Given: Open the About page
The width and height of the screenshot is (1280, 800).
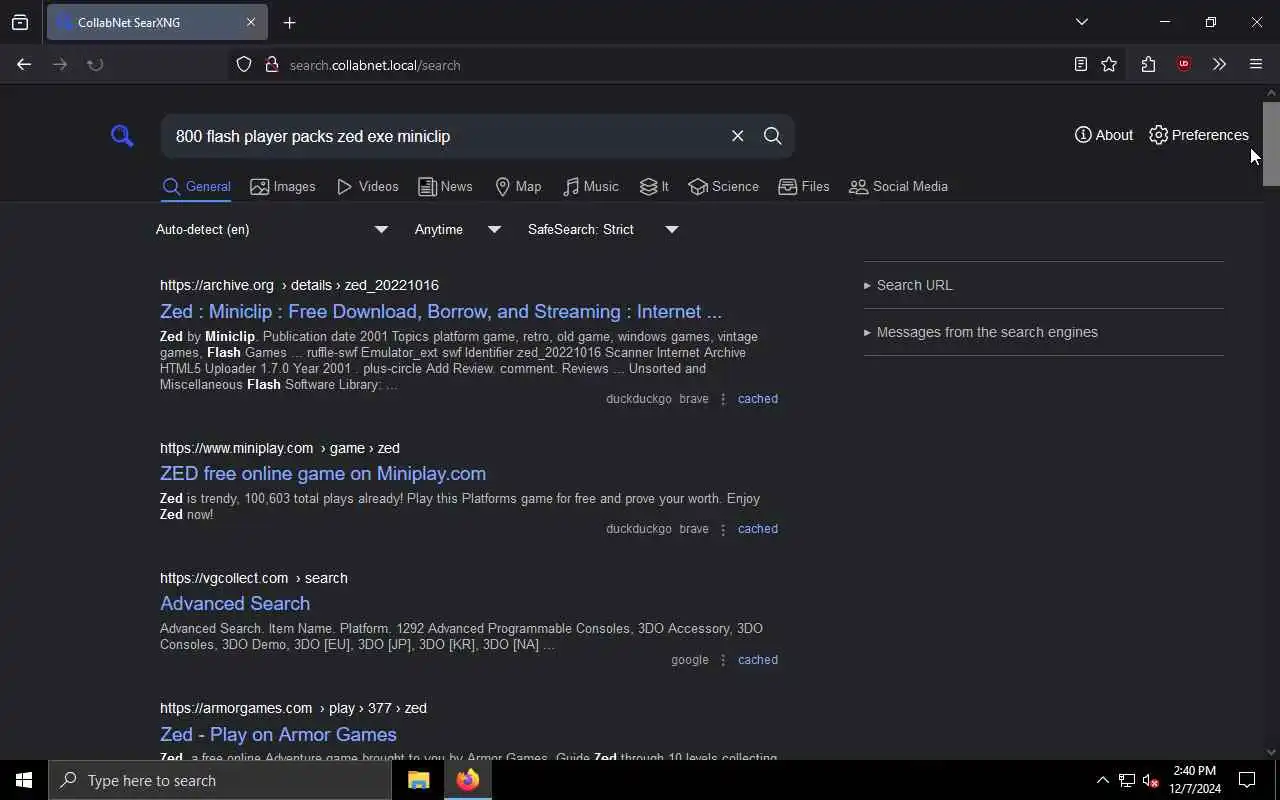Looking at the screenshot, I should point(1104,135).
